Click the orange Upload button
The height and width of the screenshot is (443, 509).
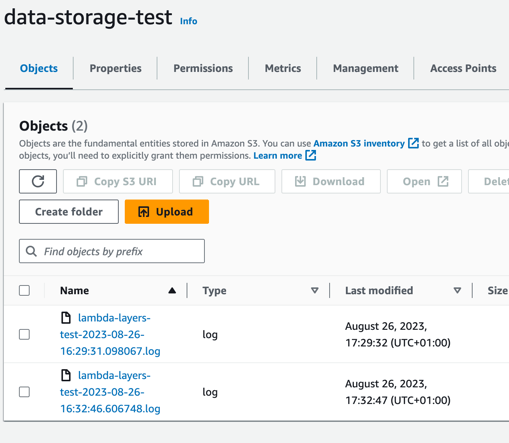coord(167,212)
